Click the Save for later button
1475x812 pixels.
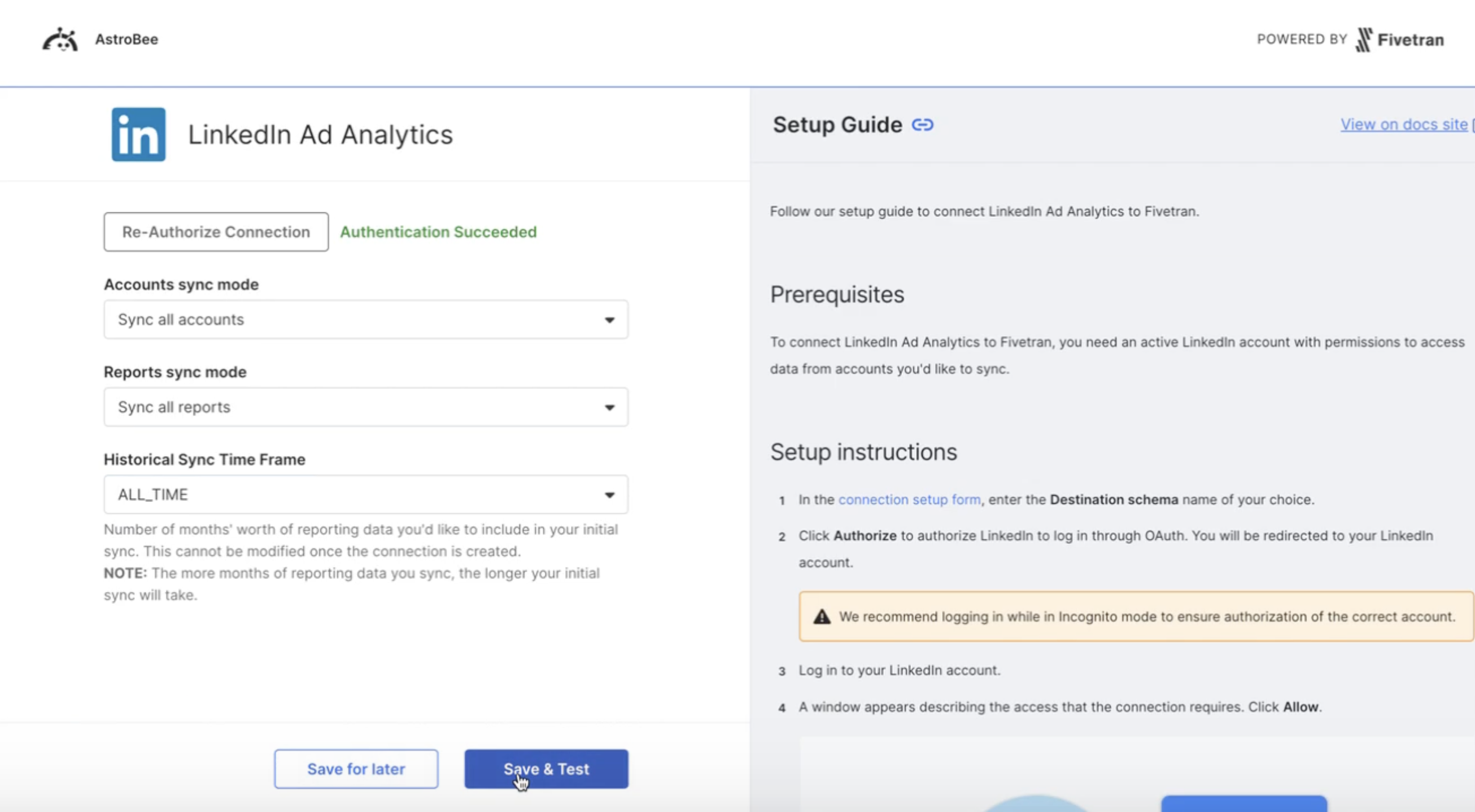click(356, 769)
